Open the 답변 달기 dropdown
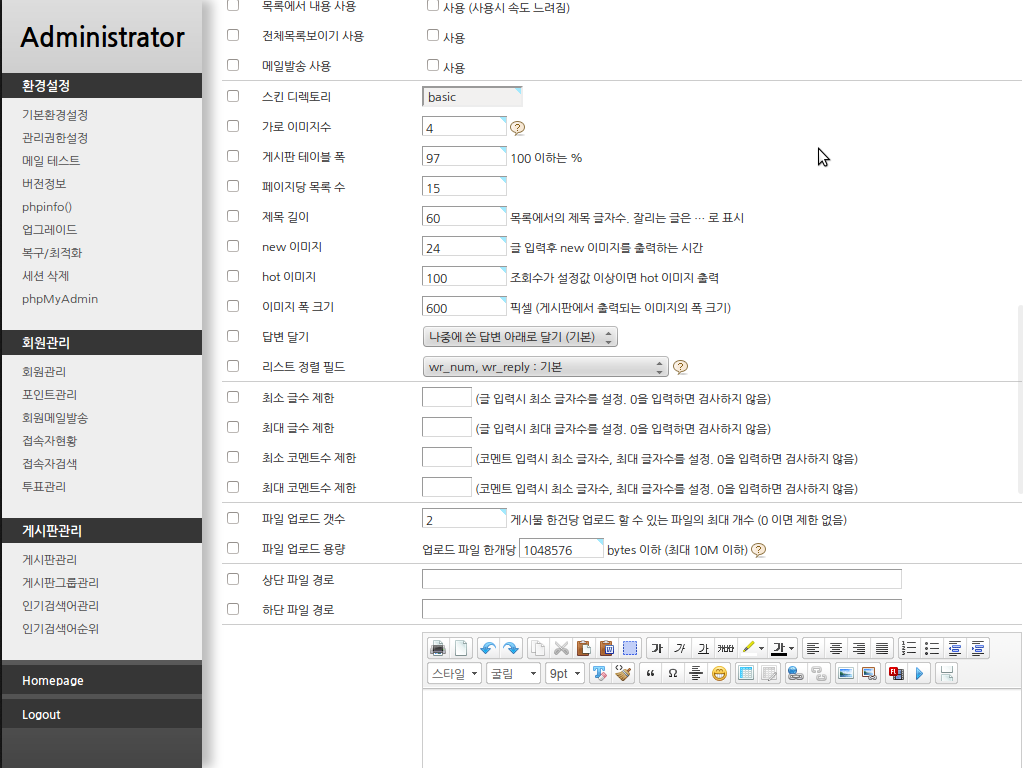 point(520,337)
